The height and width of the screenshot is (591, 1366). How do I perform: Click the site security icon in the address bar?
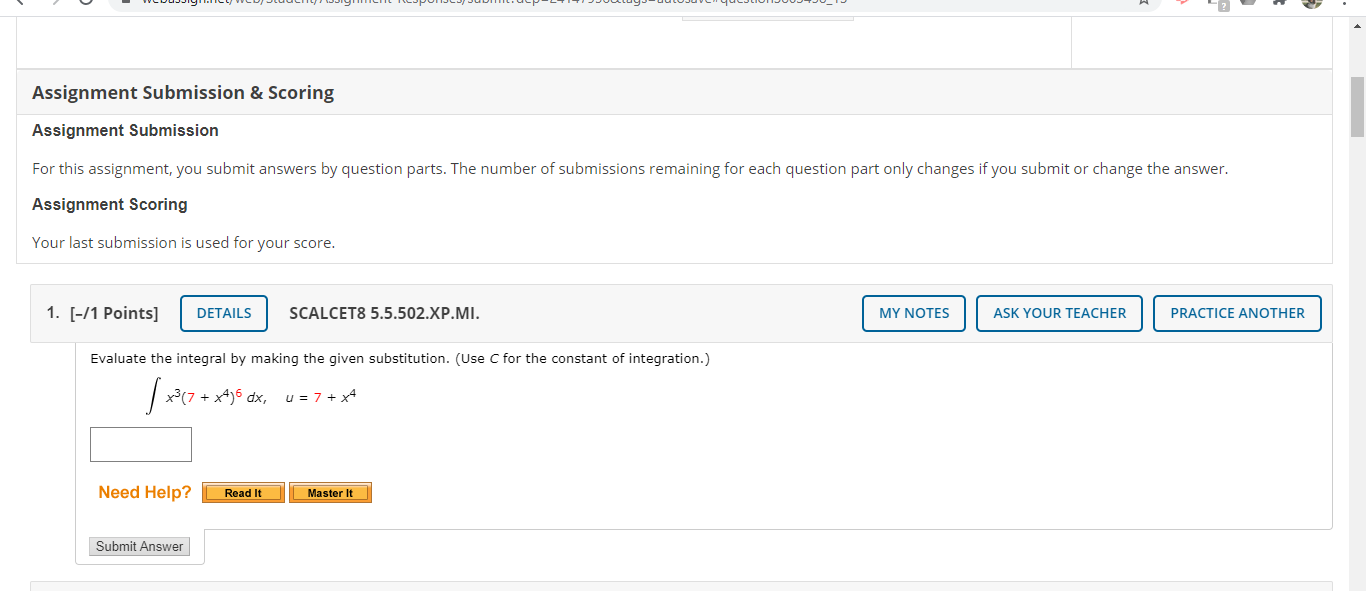coord(124,2)
